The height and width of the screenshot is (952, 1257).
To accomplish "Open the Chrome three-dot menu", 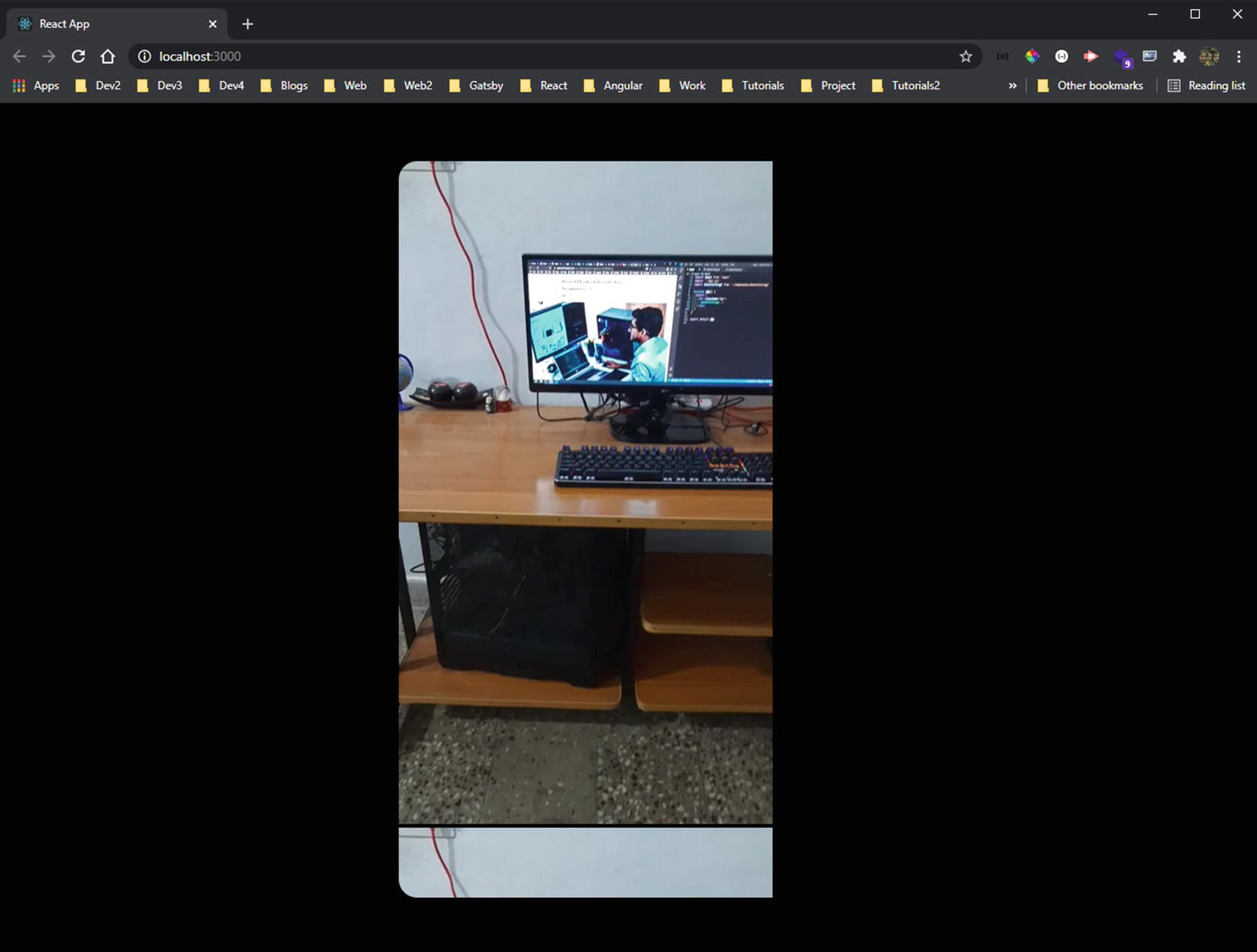I will [x=1238, y=56].
